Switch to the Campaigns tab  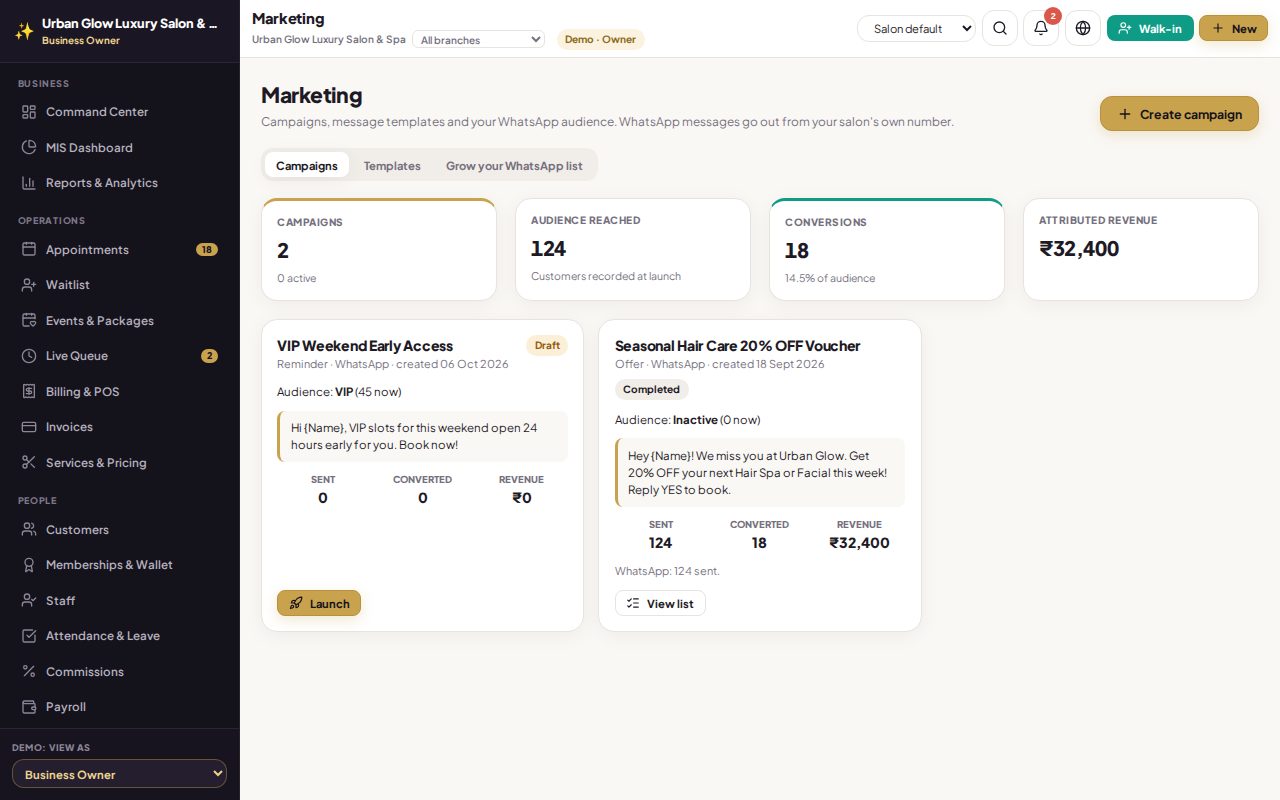pos(307,165)
